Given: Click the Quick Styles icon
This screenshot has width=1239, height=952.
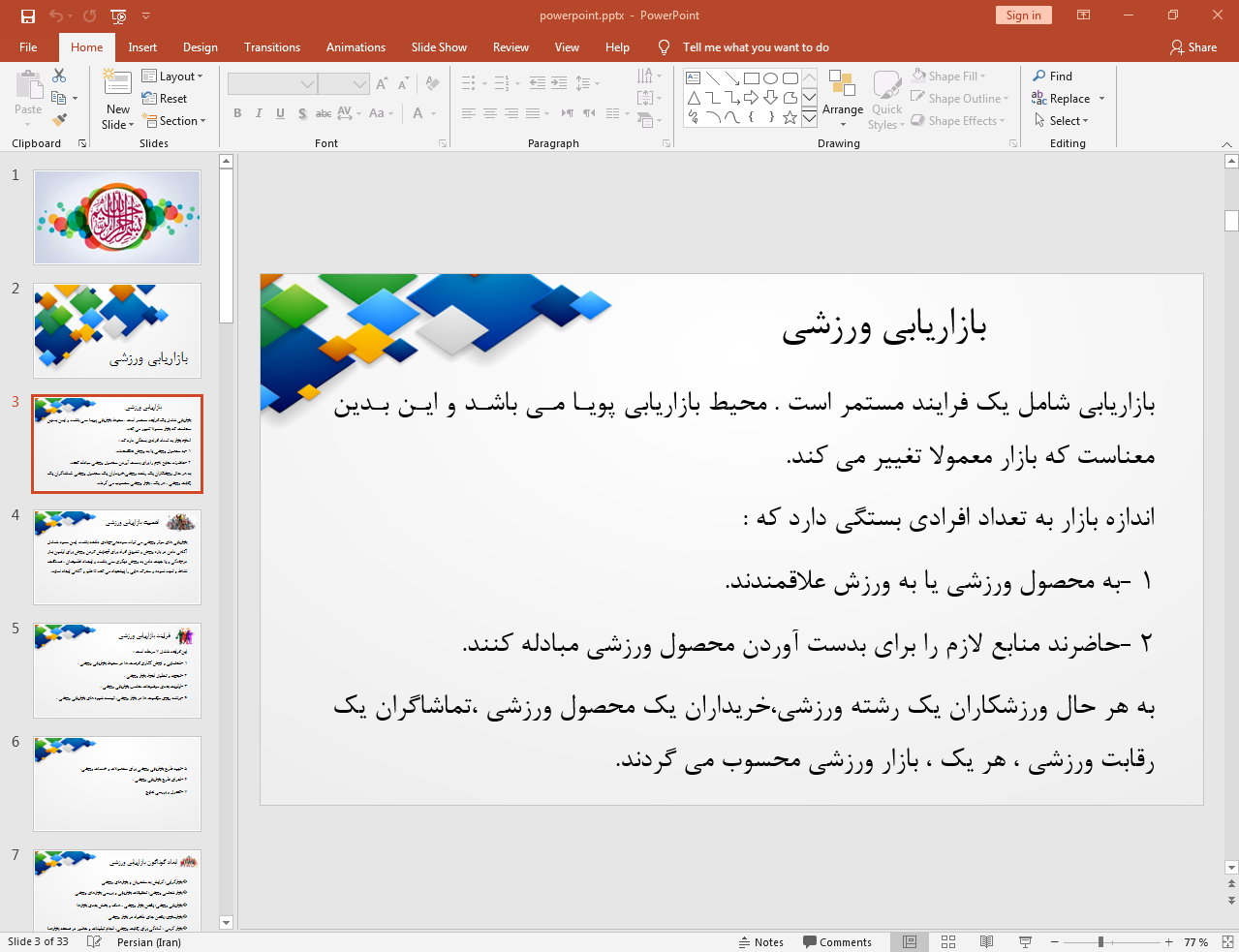Looking at the screenshot, I should (886, 84).
